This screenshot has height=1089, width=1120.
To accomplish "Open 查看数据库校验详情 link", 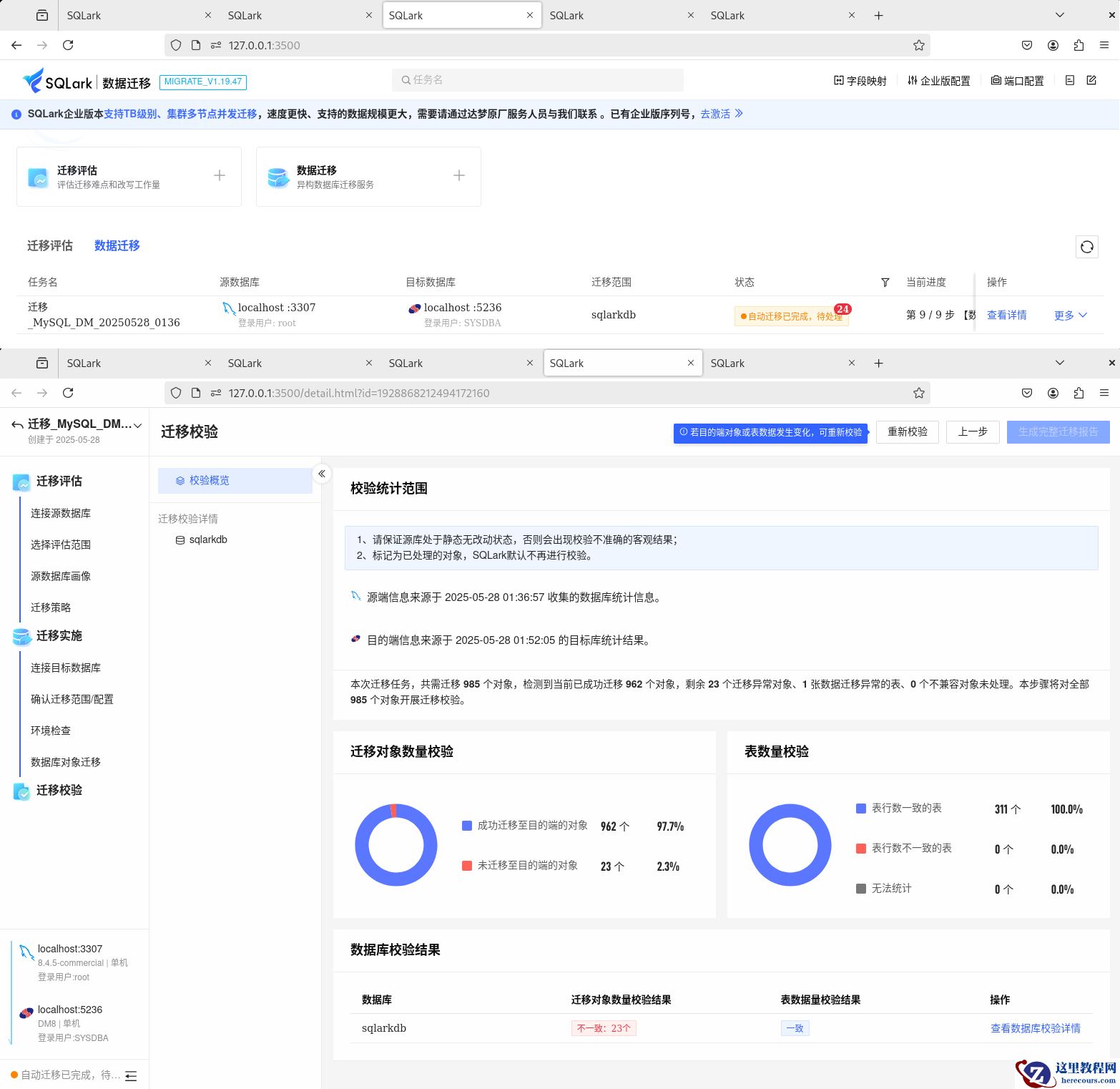I will [1035, 1028].
